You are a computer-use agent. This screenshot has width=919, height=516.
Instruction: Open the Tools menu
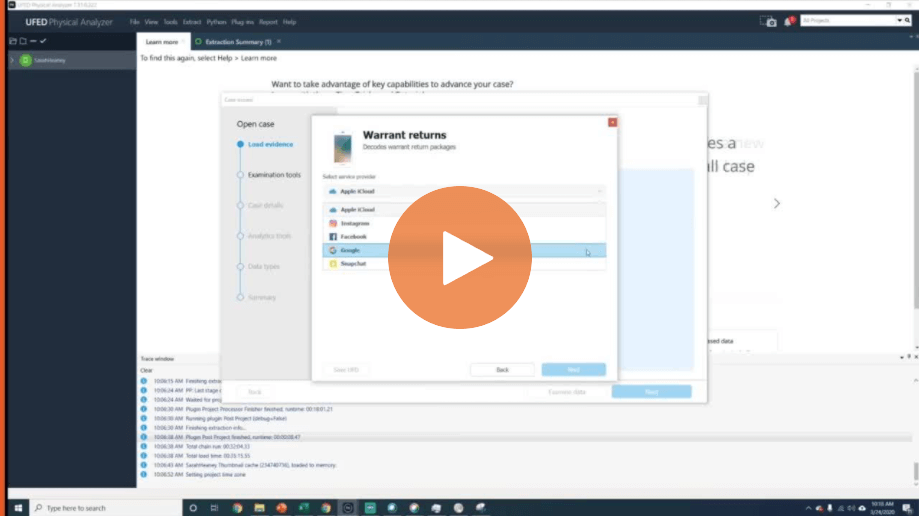pos(171,22)
